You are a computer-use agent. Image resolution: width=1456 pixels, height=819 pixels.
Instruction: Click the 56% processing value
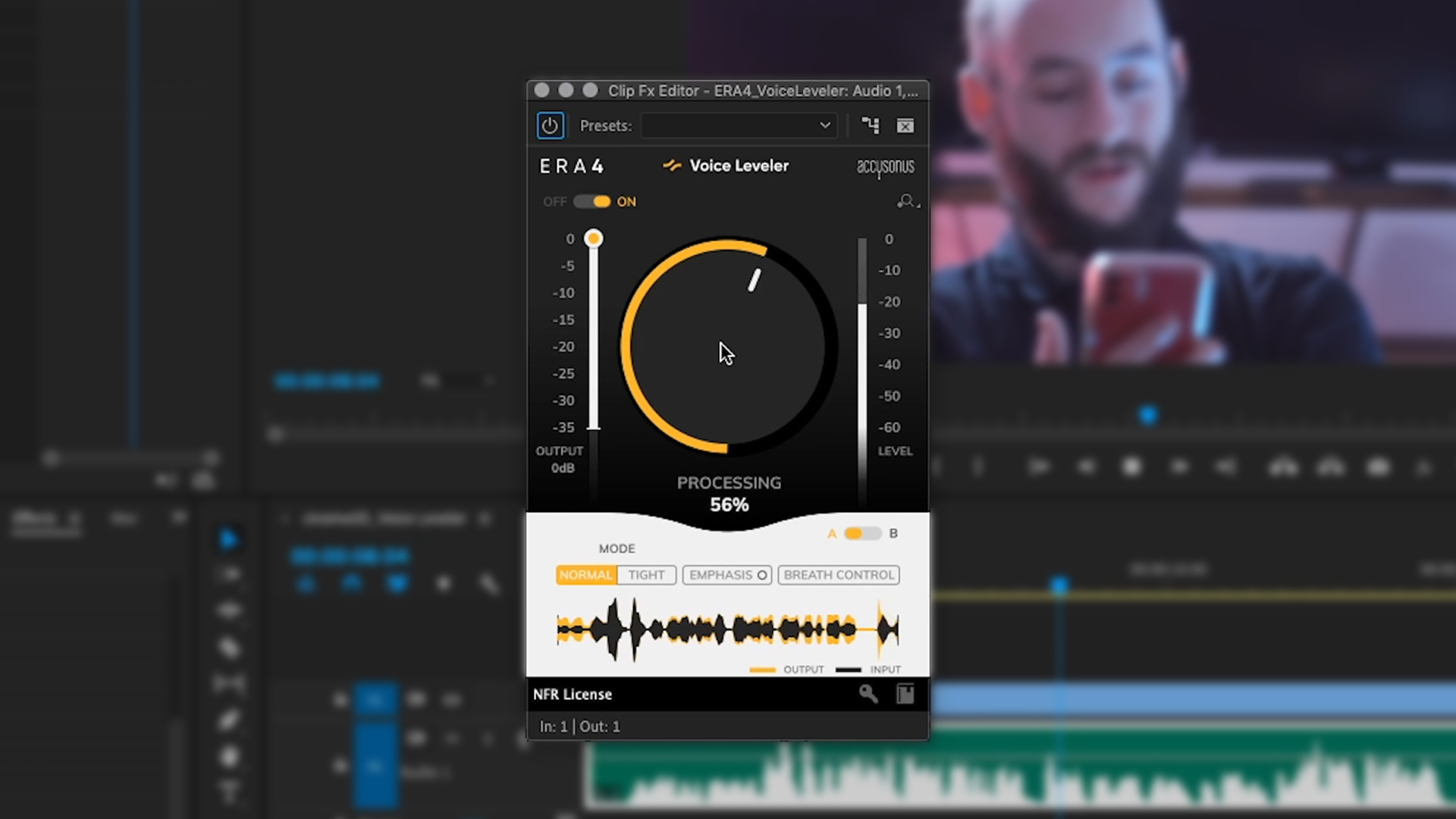[729, 505]
